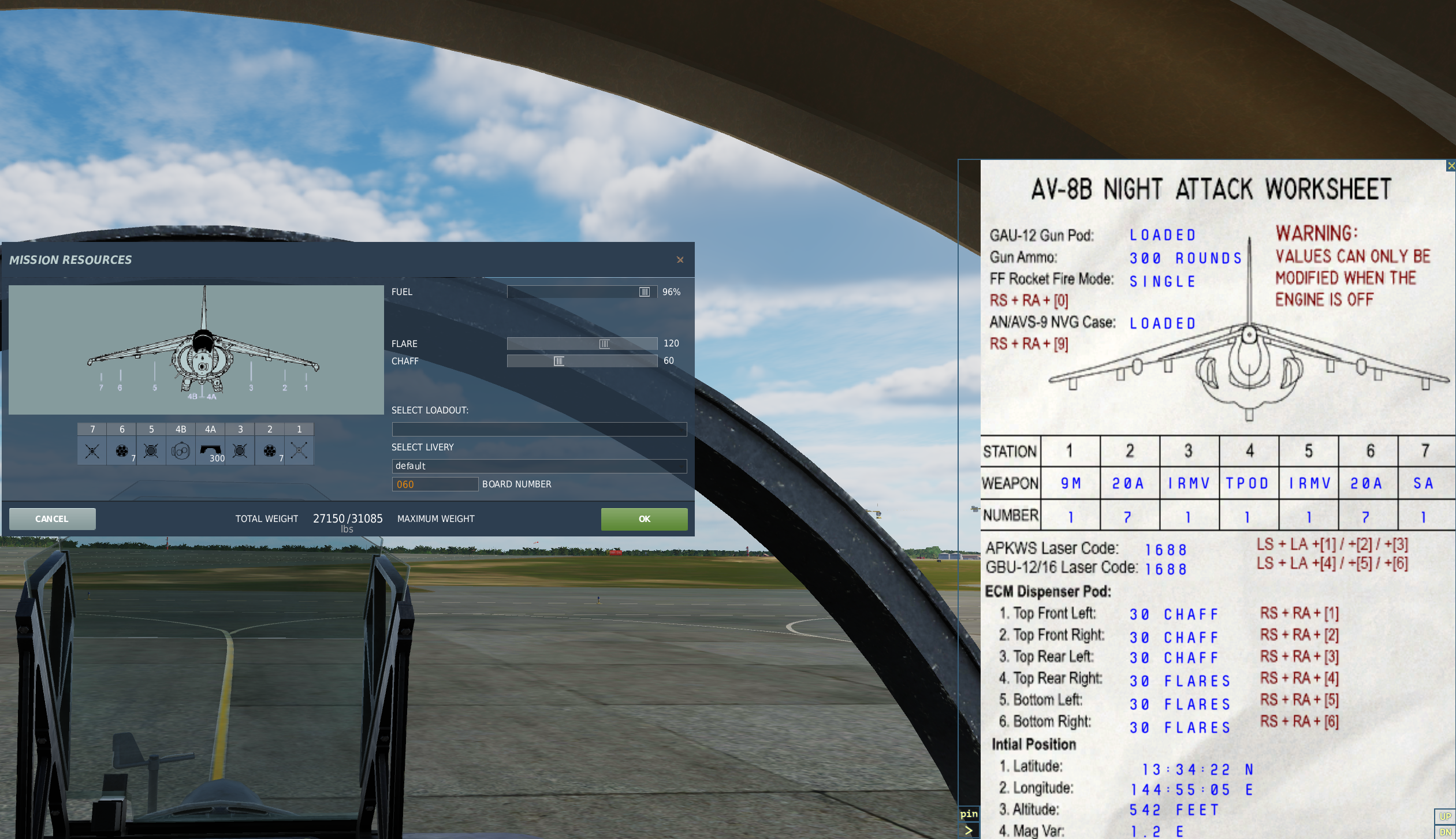This screenshot has height=839, width=1456.
Task: Flip kneeboard page with DN button
Action: (x=1445, y=831)
